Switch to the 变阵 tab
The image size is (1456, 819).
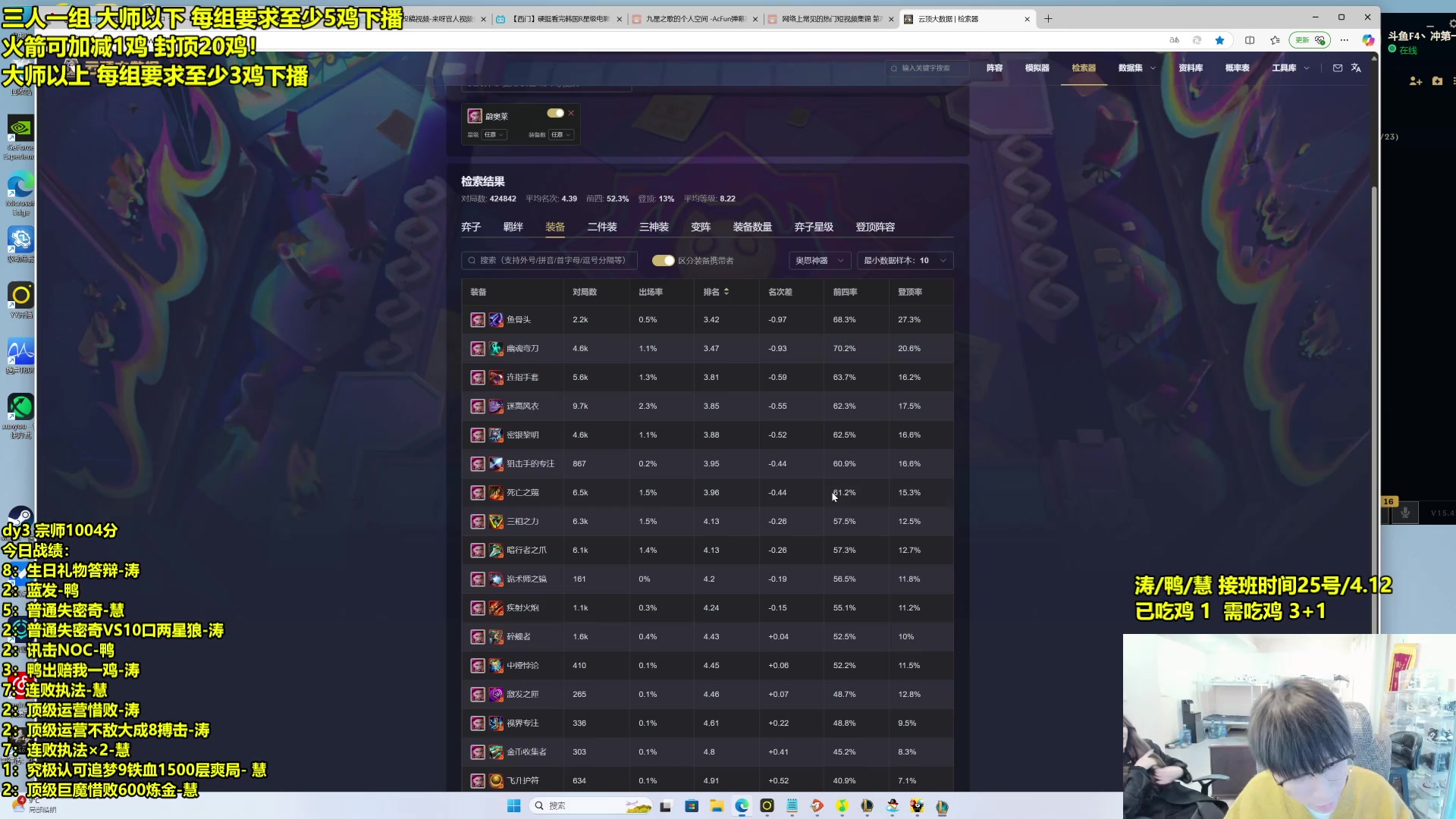tap(701, 227)
